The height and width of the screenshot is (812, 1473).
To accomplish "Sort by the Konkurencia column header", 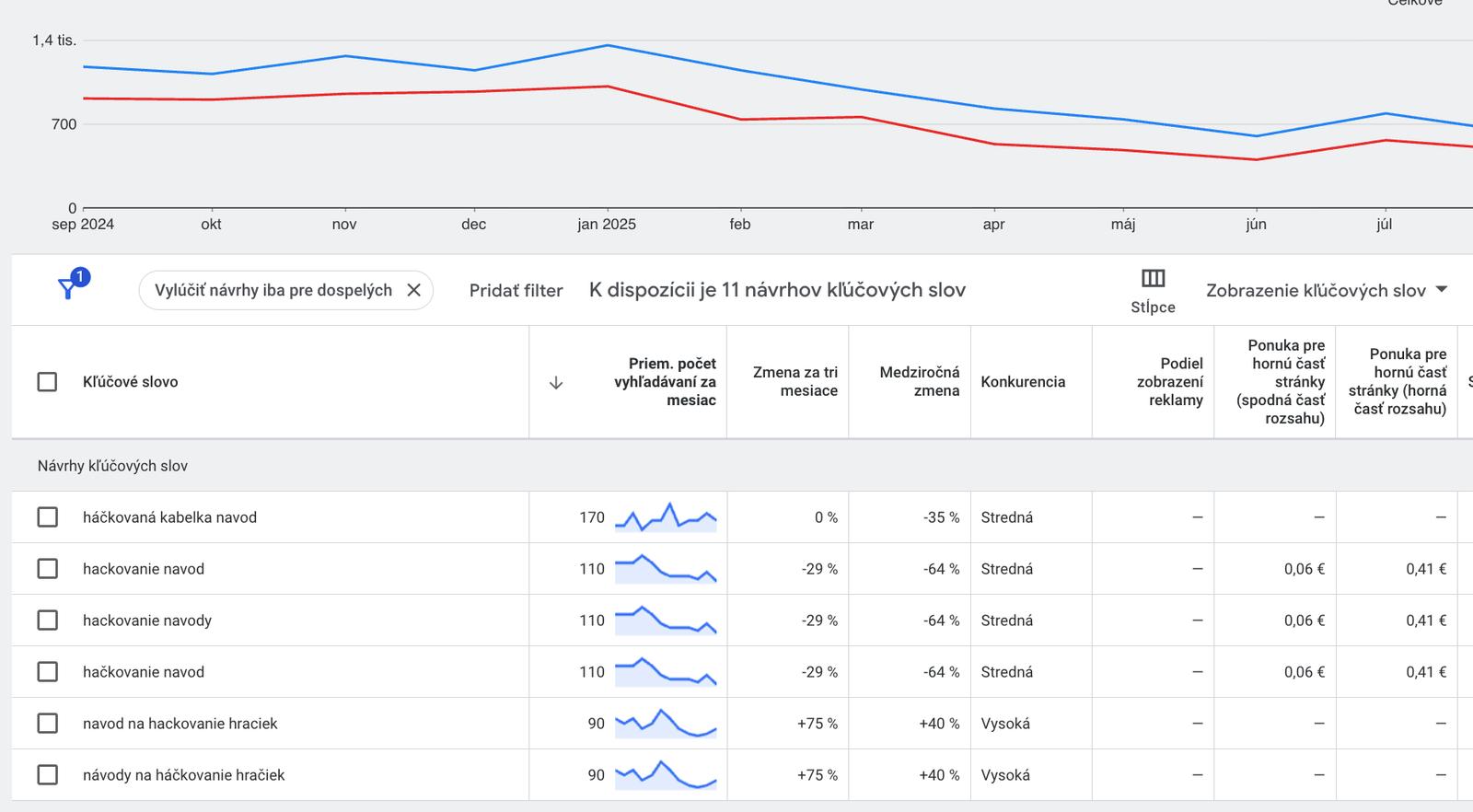I will click(x=1022, y=382).
